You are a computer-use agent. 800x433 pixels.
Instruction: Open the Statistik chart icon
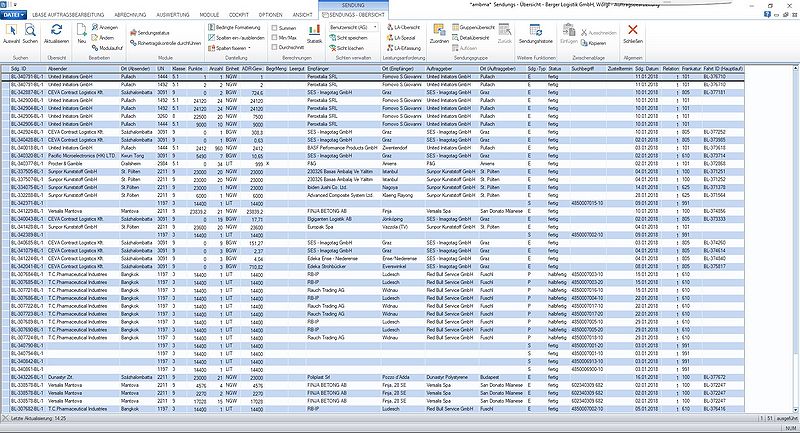pyautogui.click(x=314, y=34)
